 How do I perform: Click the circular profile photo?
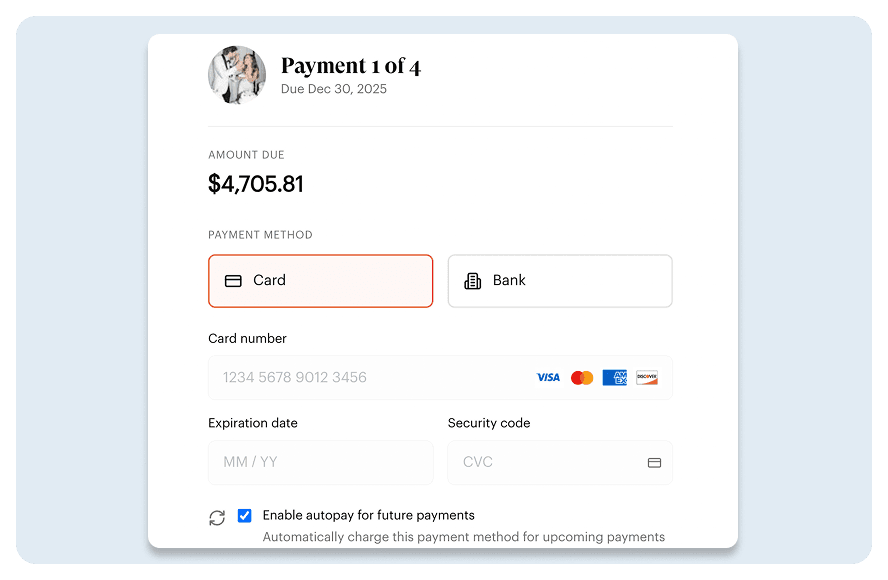coord(237,74)
